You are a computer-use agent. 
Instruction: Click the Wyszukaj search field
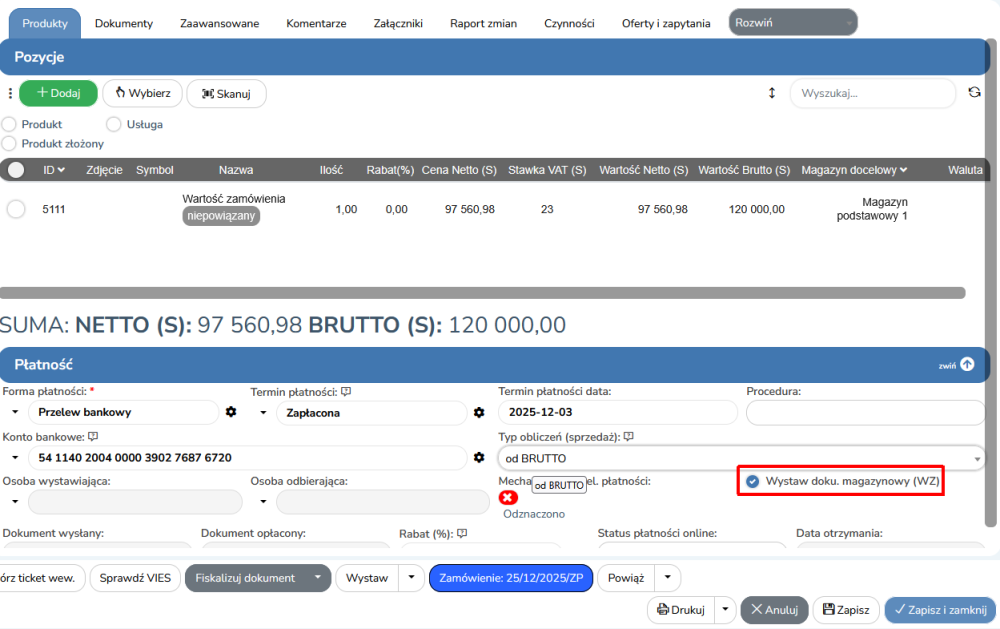click(x=872, y=93)
